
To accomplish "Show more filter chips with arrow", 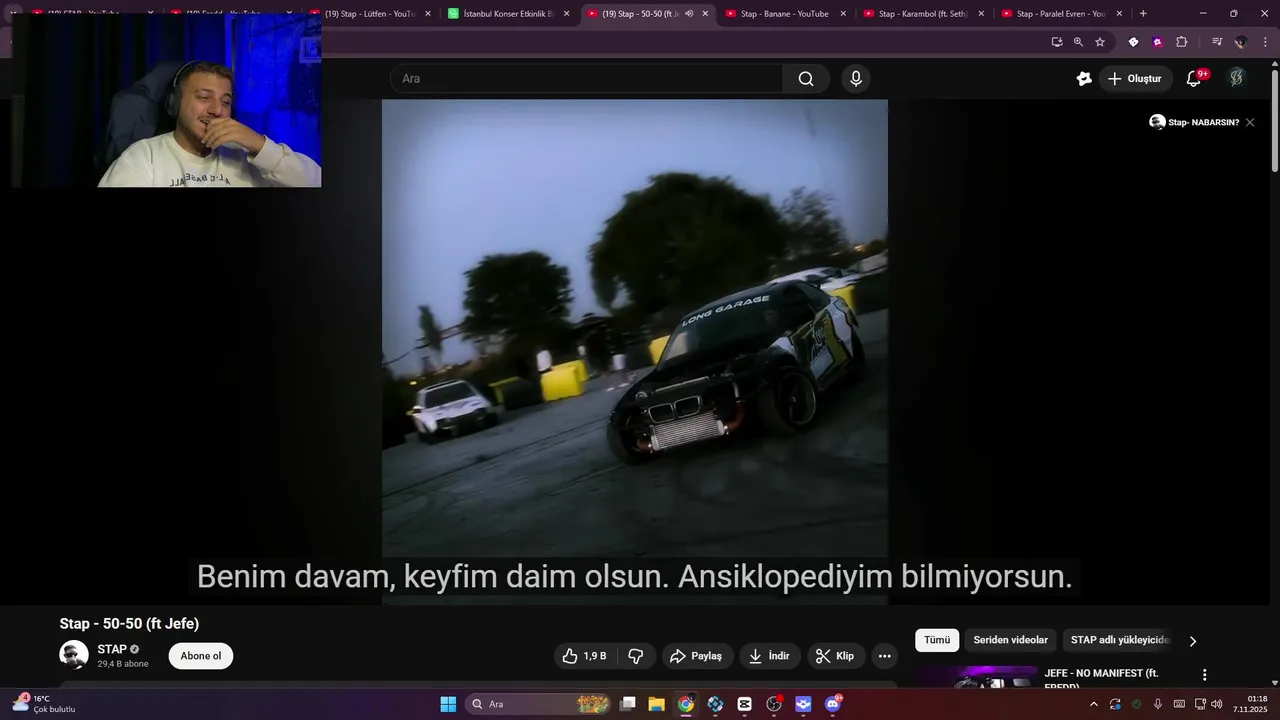I will [x=1192, y=641].
